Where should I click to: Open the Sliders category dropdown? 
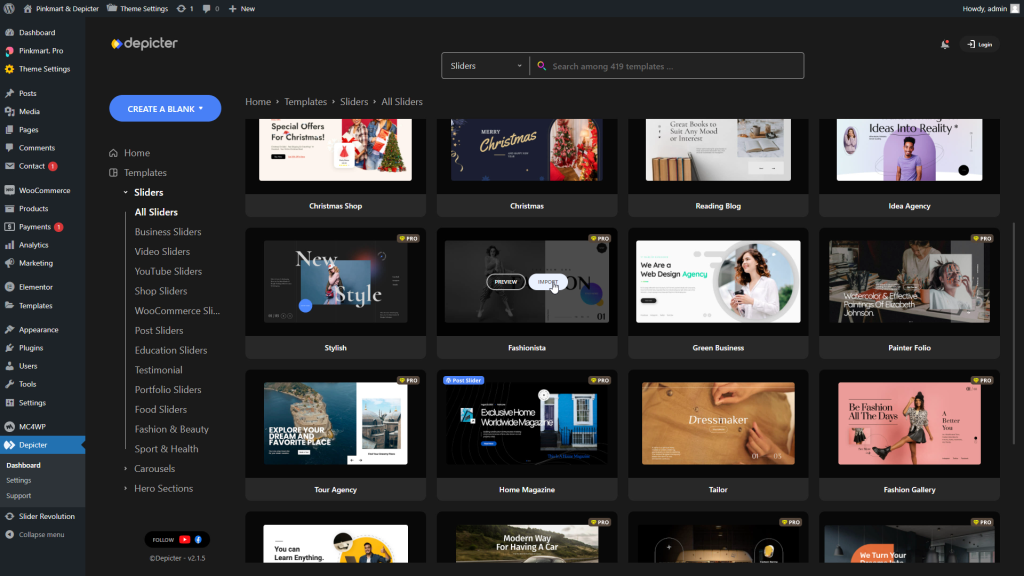tap(485, 66)
